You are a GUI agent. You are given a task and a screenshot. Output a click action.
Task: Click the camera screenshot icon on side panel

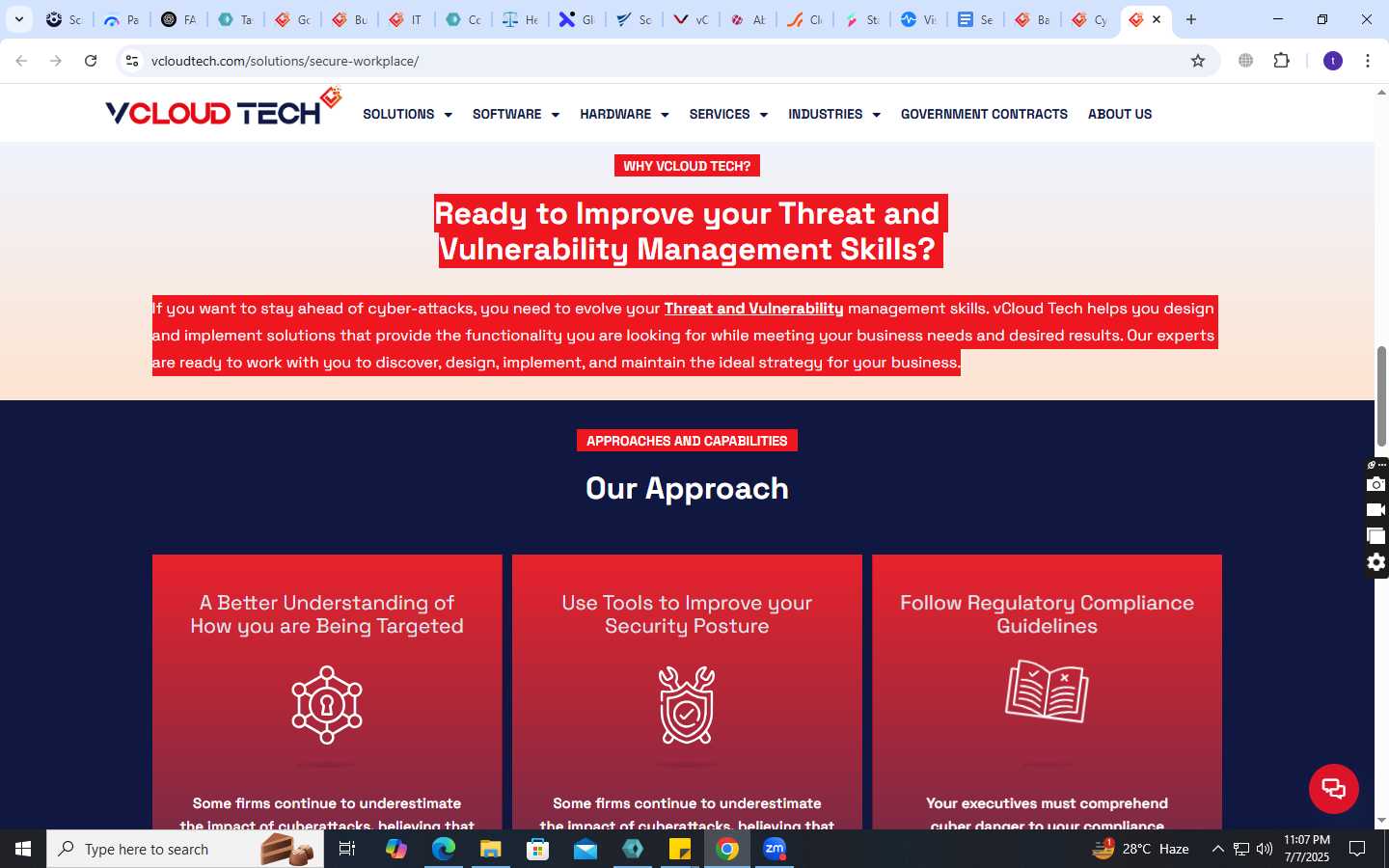[1376, 484]
